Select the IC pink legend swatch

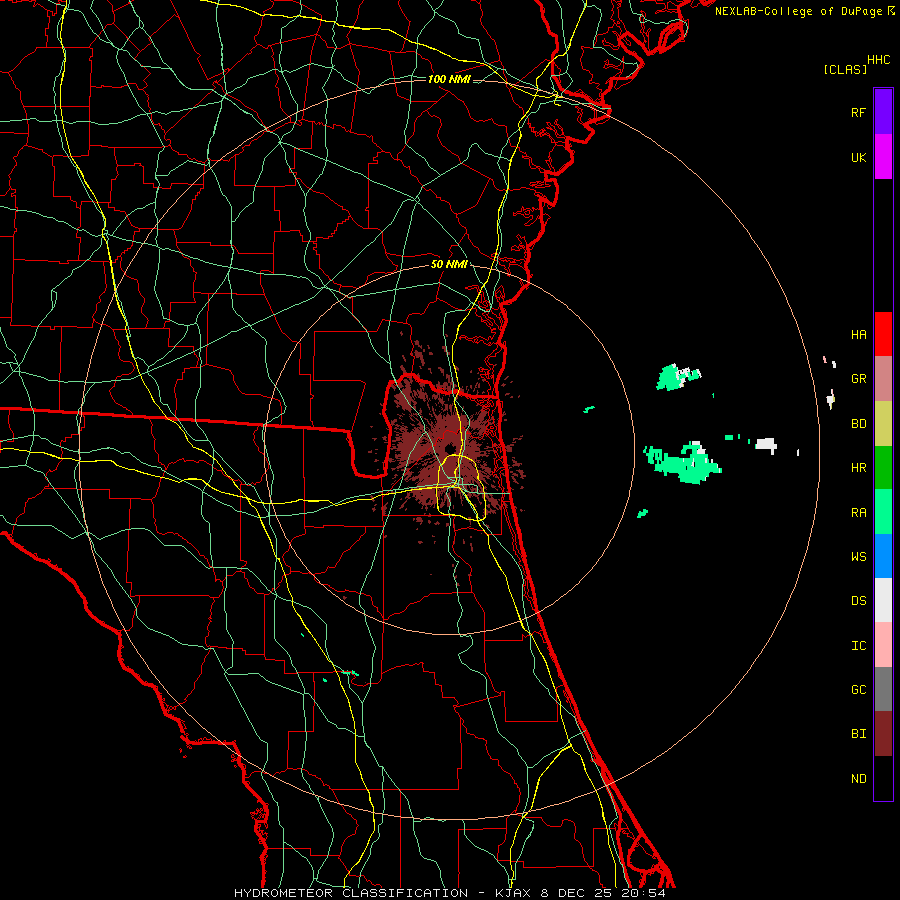tap(883, 645)
